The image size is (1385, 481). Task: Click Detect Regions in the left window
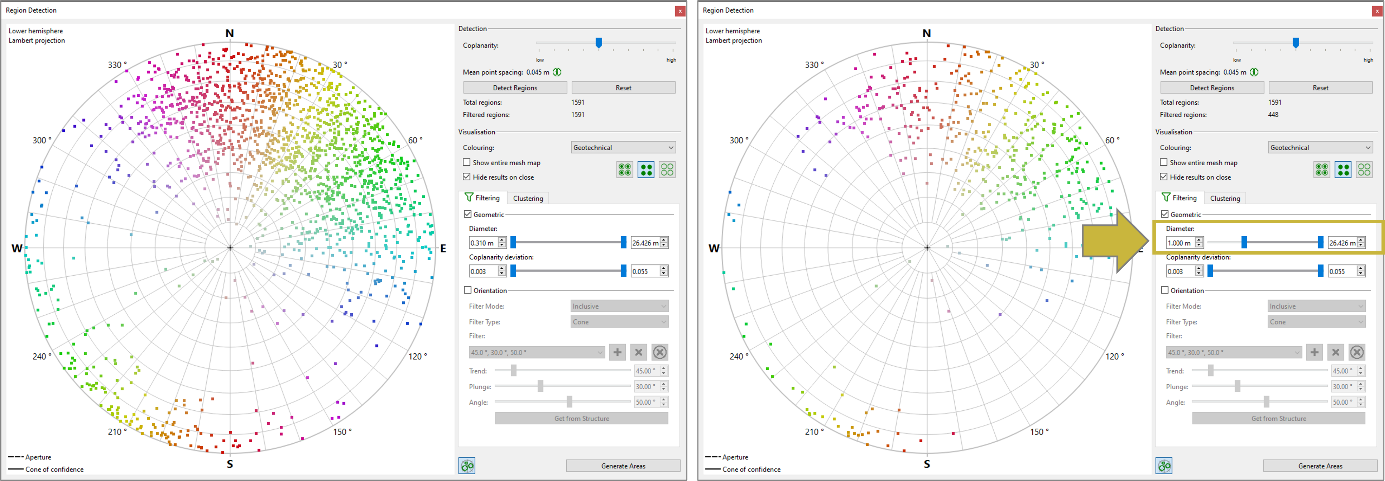pyautogui.click(x=514, y=88)
